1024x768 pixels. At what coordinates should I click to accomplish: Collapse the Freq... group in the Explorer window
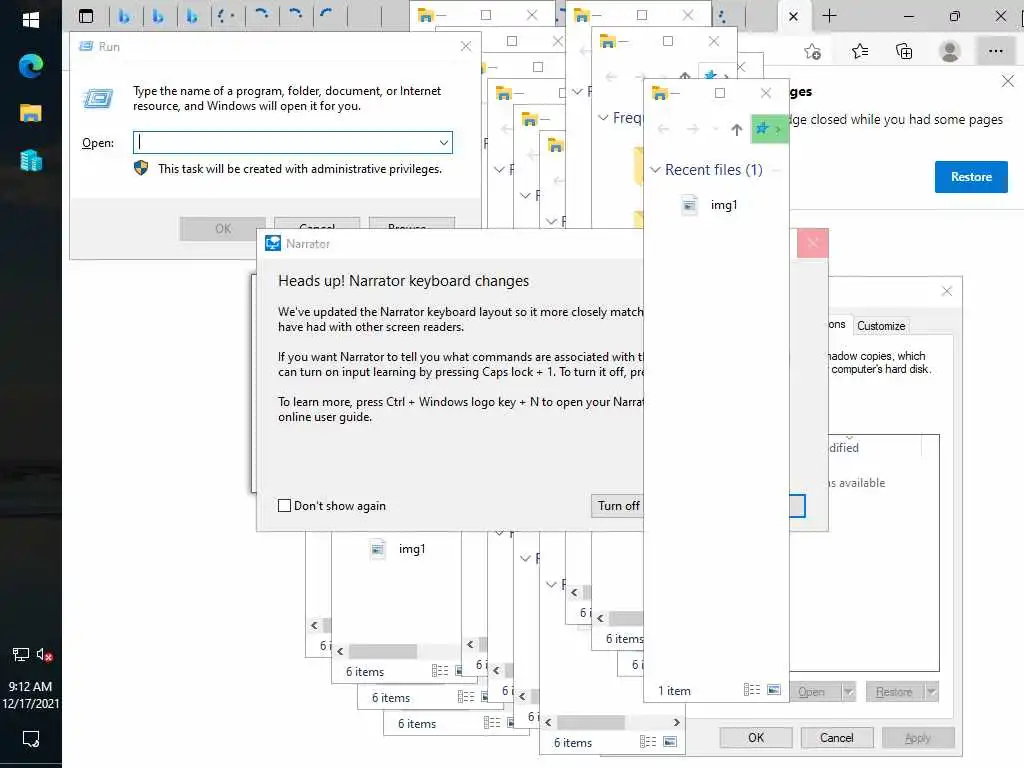coord(603,118)
